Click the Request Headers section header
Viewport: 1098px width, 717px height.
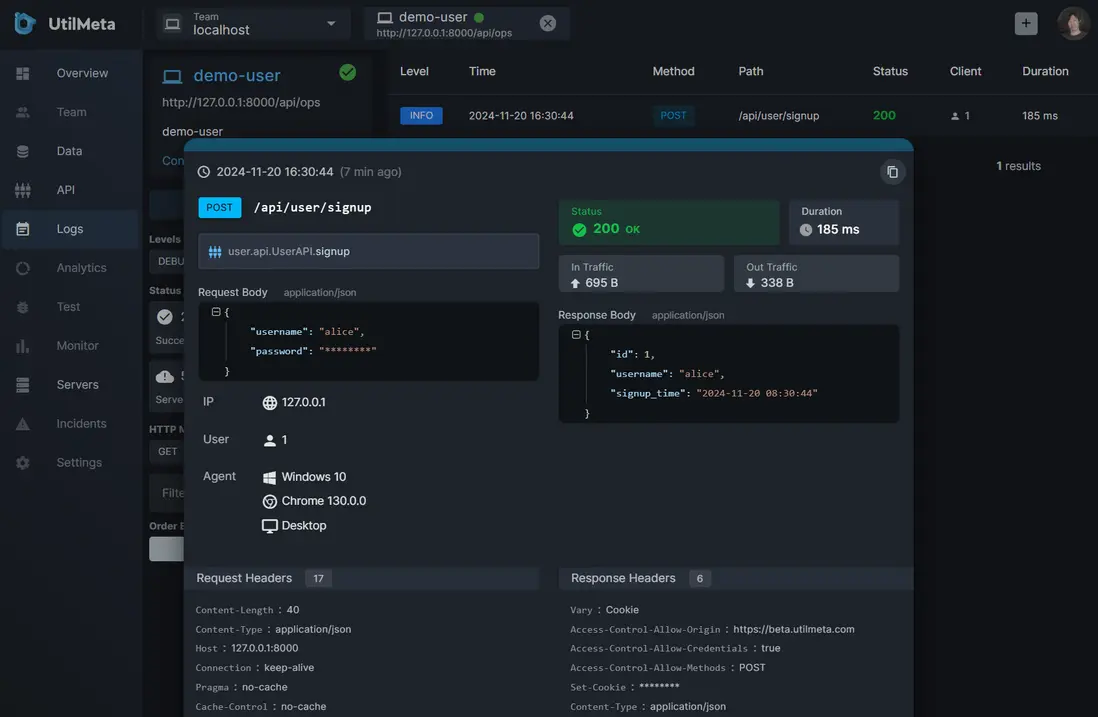(244, 578)
